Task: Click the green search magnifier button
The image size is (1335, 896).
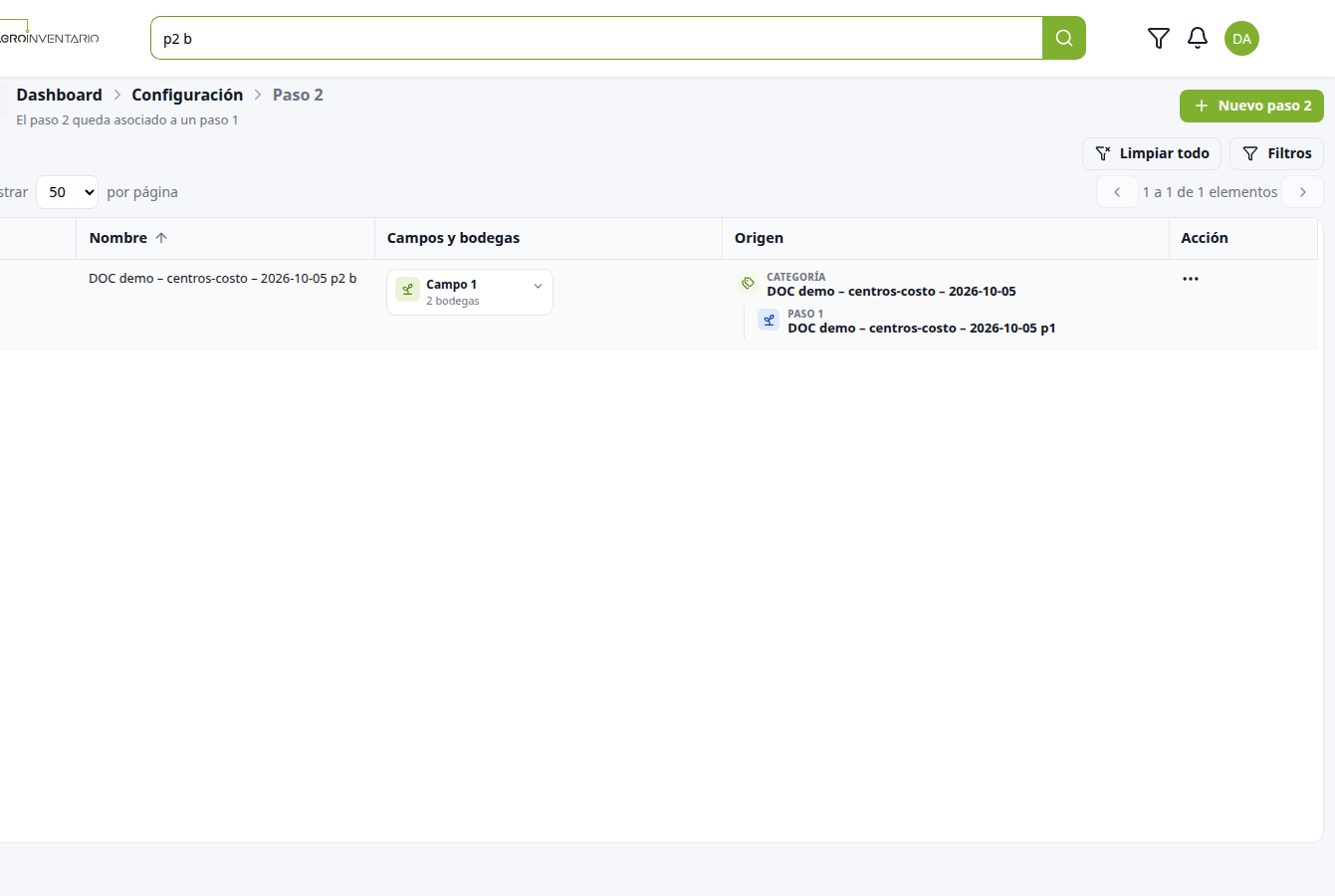Action: [x=1064, y=38]
